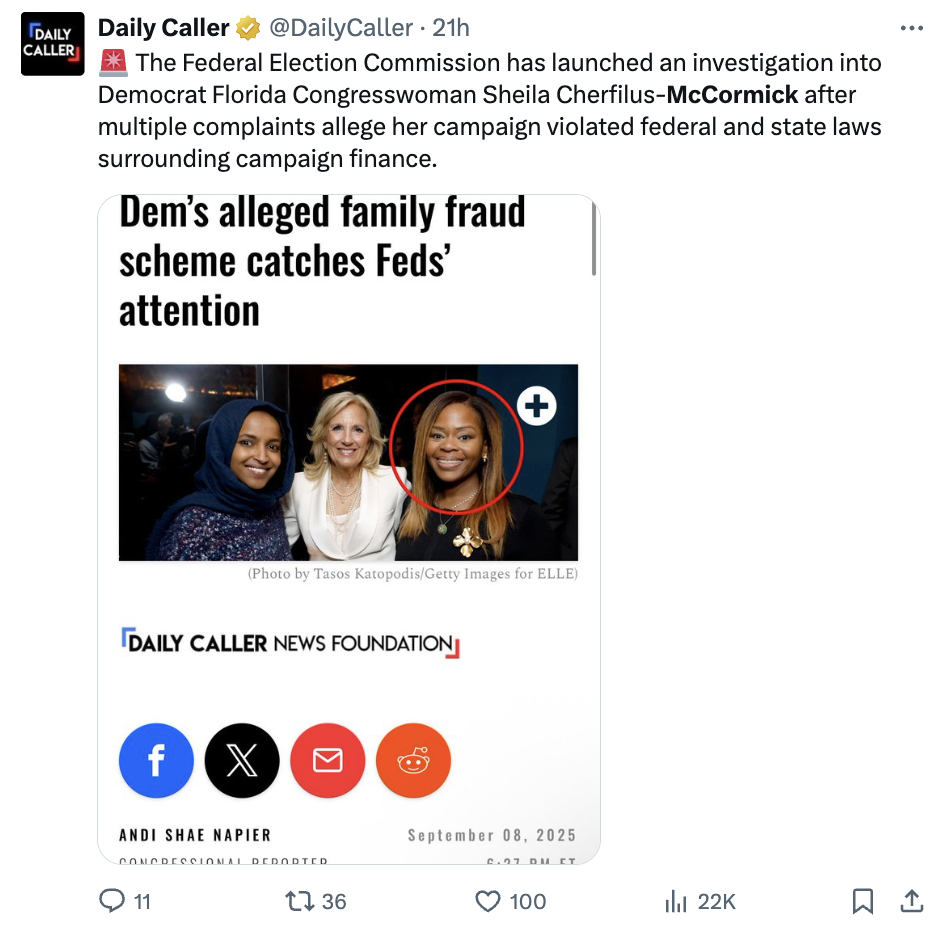This screenshot has width=950, height=932.
Task: Share article via X icon
Action: (x=242, y=761)
